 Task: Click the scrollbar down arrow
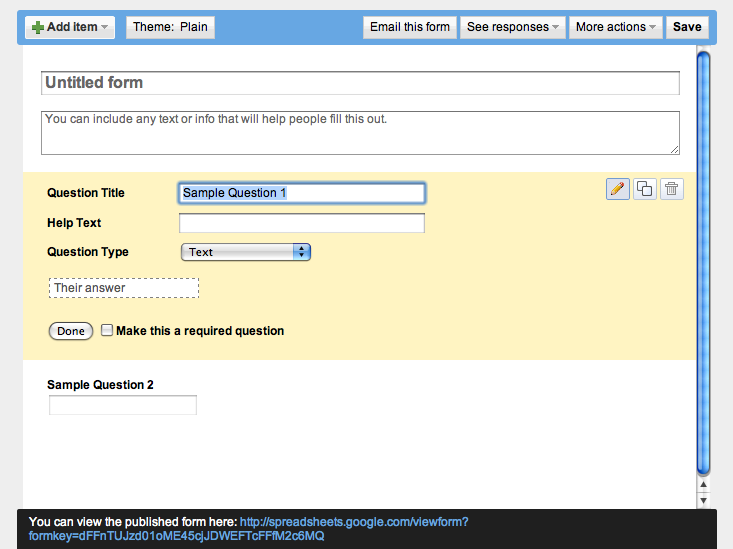coord(703,500)
